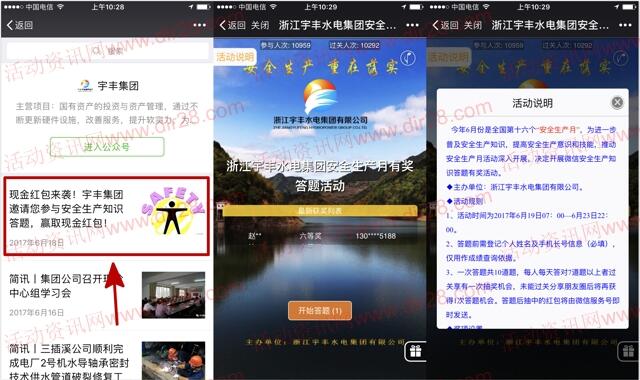Tap 开始答题 (1) button
The width and height of the screenshot is (640, 380).
point(320,311)
